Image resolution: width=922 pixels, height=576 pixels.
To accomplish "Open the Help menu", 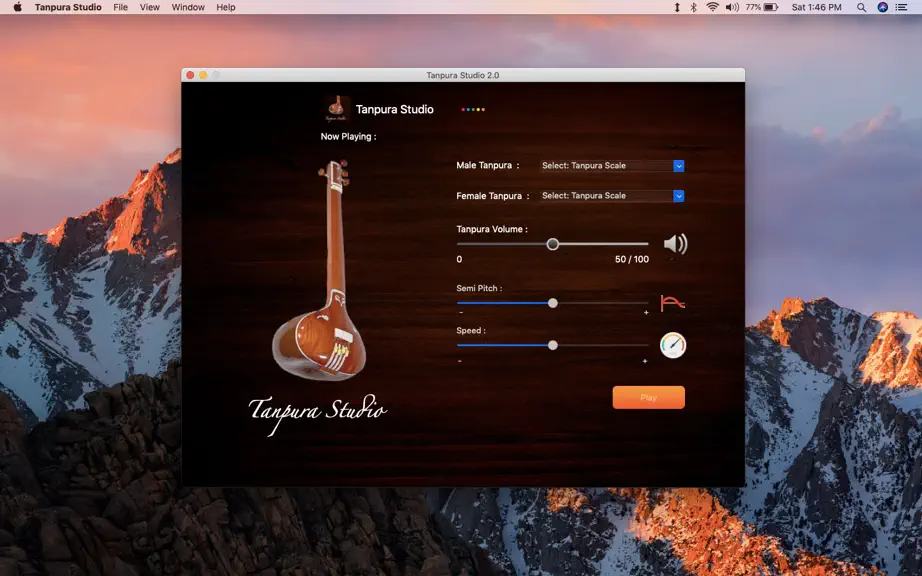I will tap(226, 7).
